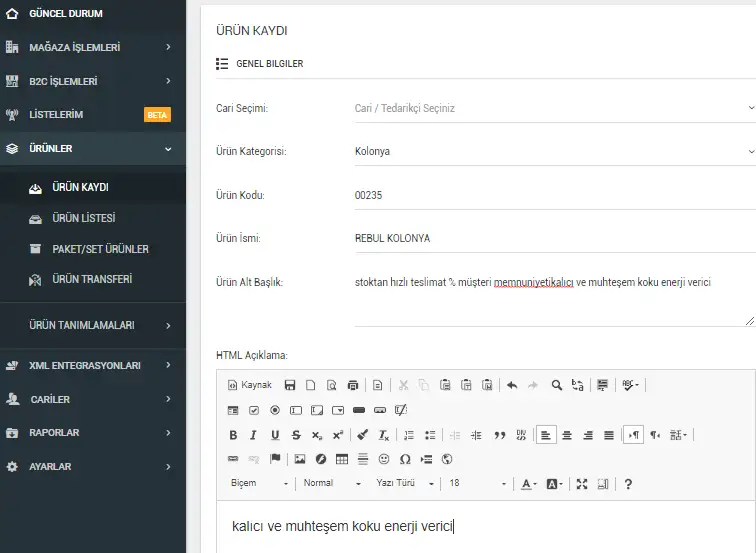Click the Bold formatting icon
The image size is (756, 553).
point(233,435)
